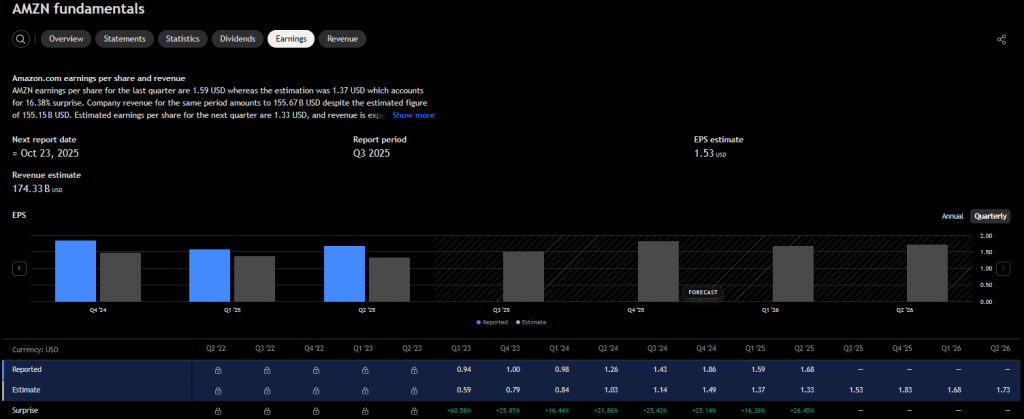Click lock icon for Surprise Q2 '23
This screenshot has width=1024, height=419.
414,411
